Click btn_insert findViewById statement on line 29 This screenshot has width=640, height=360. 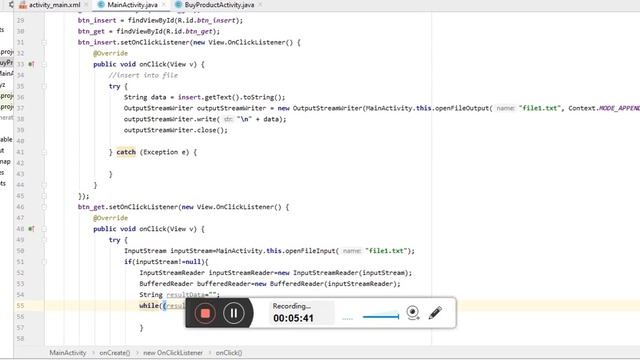coord(160,20)
